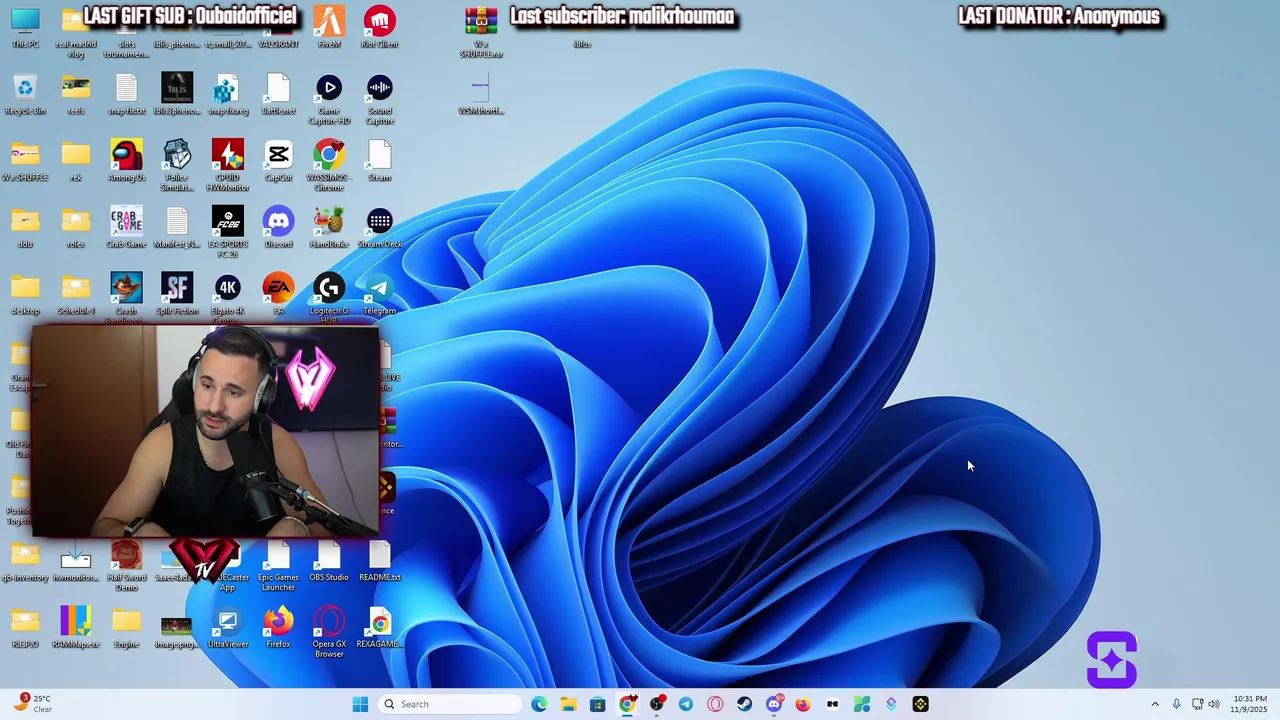Open the This PC desktop icon
This screenshot has height=720, width=1280.
point(25,27)
